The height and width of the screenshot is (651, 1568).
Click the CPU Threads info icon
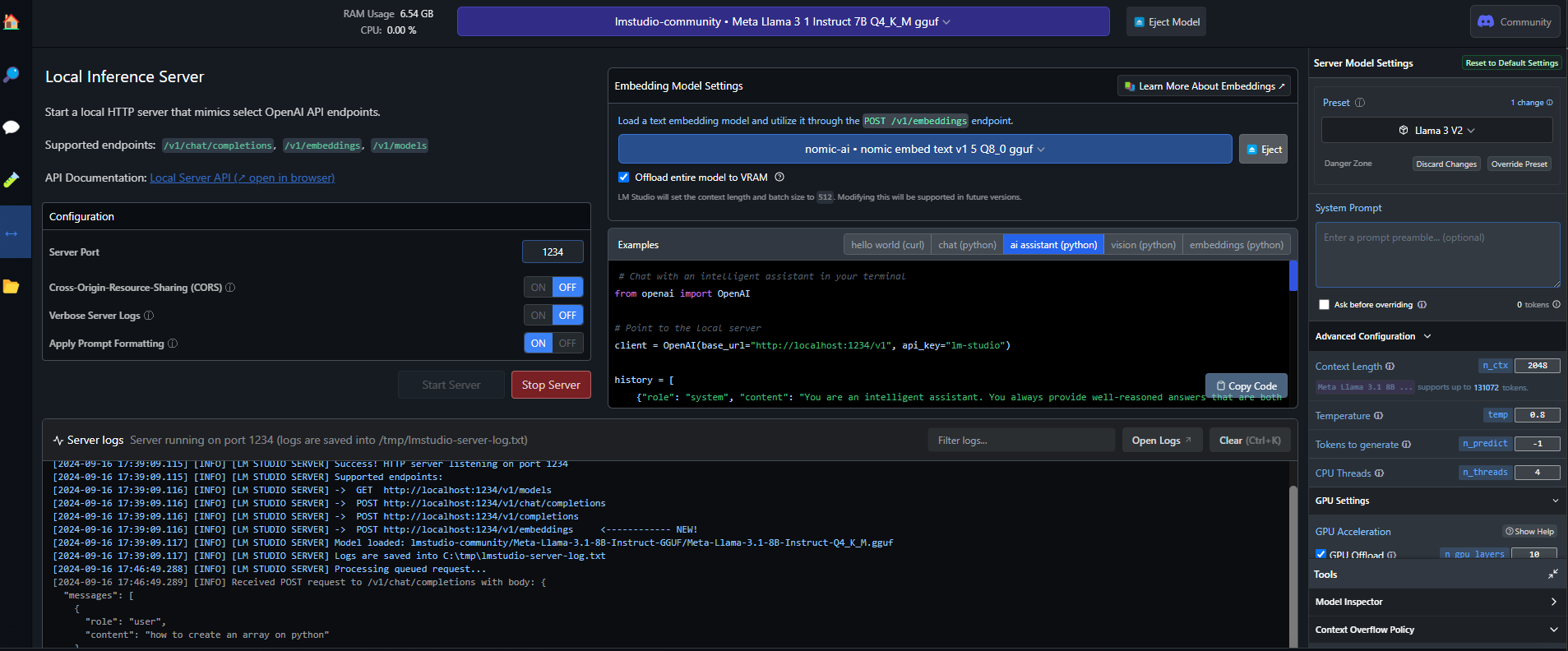coord(1379,473)
